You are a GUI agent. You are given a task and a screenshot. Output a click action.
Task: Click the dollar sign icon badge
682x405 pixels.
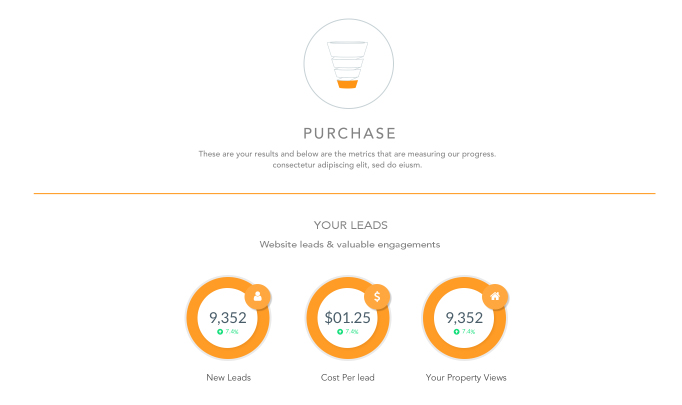coord(377,296)
